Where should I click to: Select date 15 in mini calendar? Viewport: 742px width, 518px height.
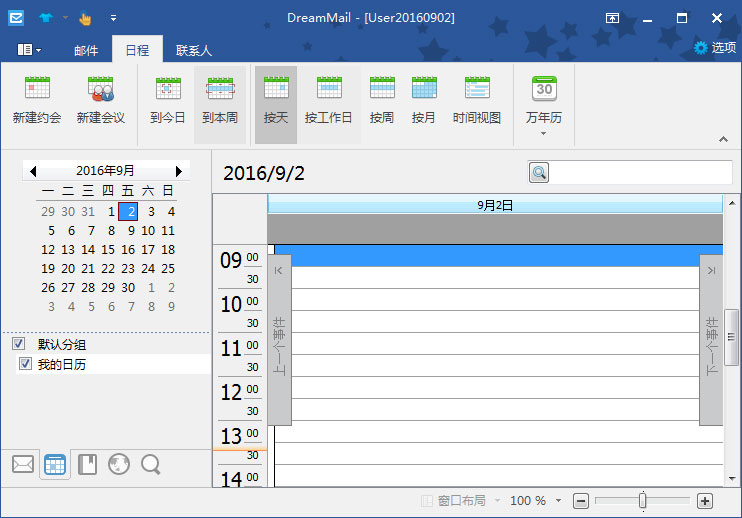click(x=108, y=249)
